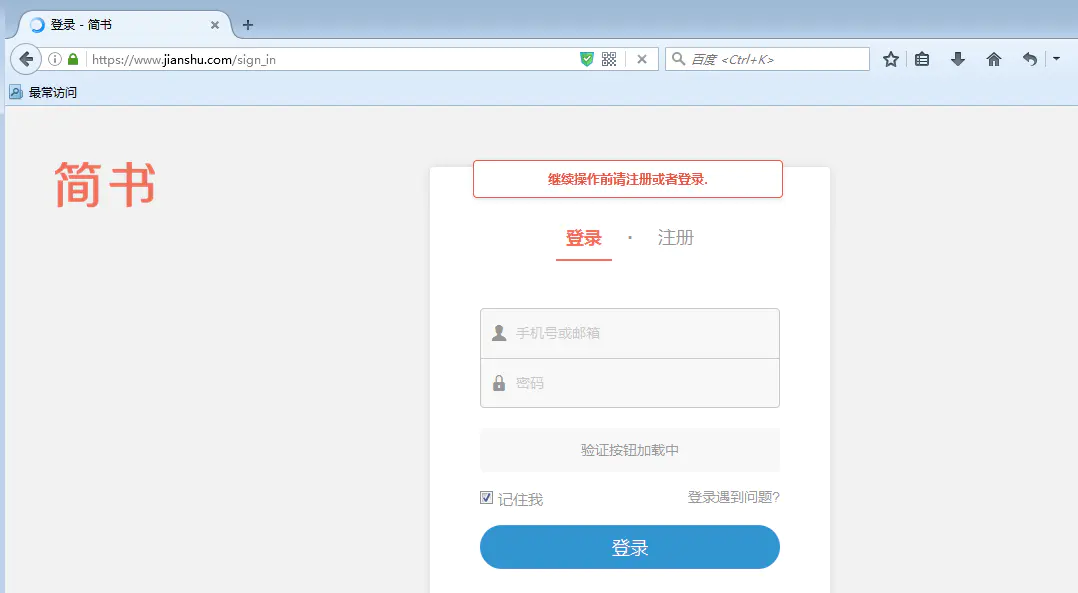Focus the 手机号或邮箱 input field
Viewport: 1078px width, 593px height.
630,333
